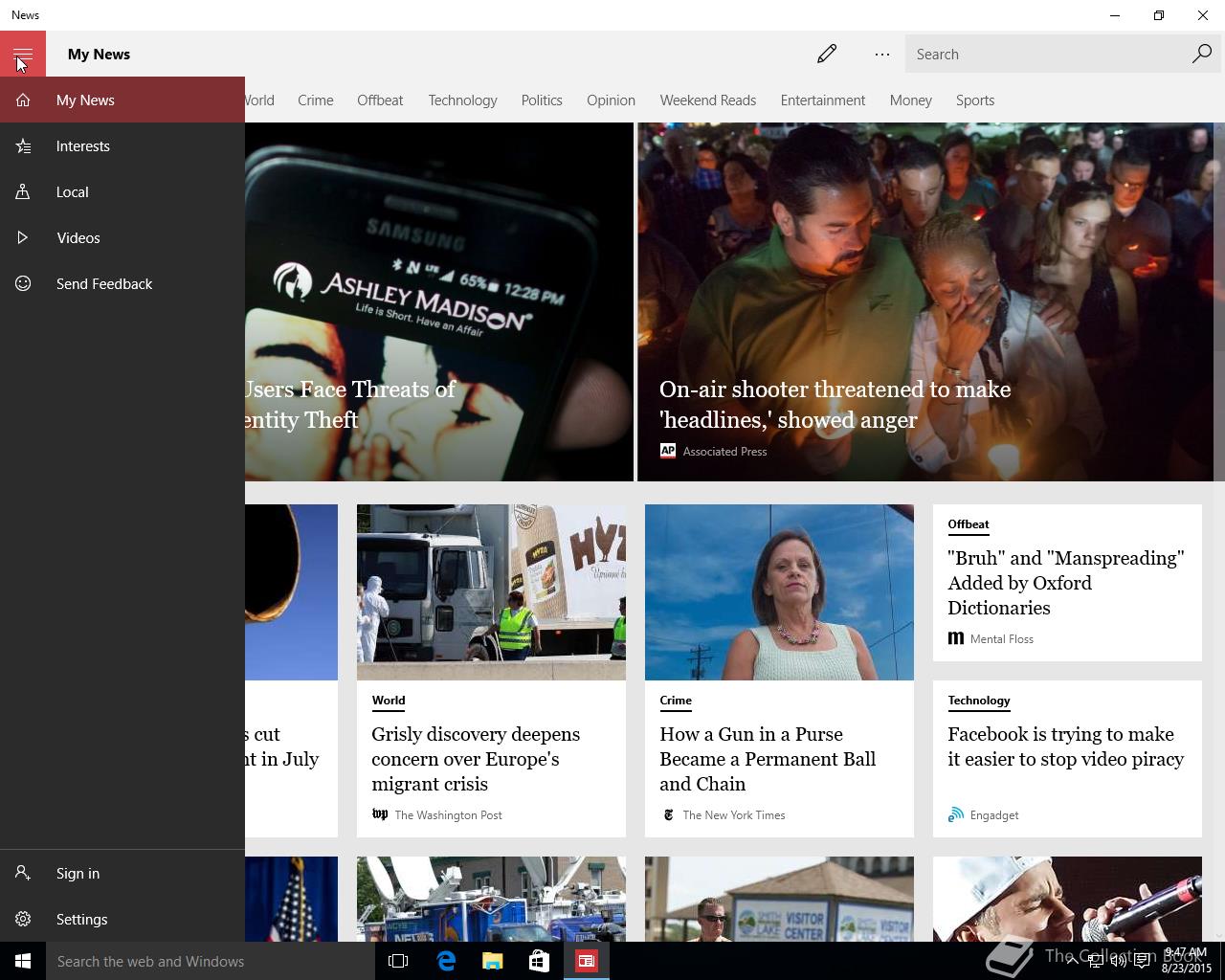1225x980 pixels.
Task: Click the woman portrait Crime story photo
Action: point(779,592)
